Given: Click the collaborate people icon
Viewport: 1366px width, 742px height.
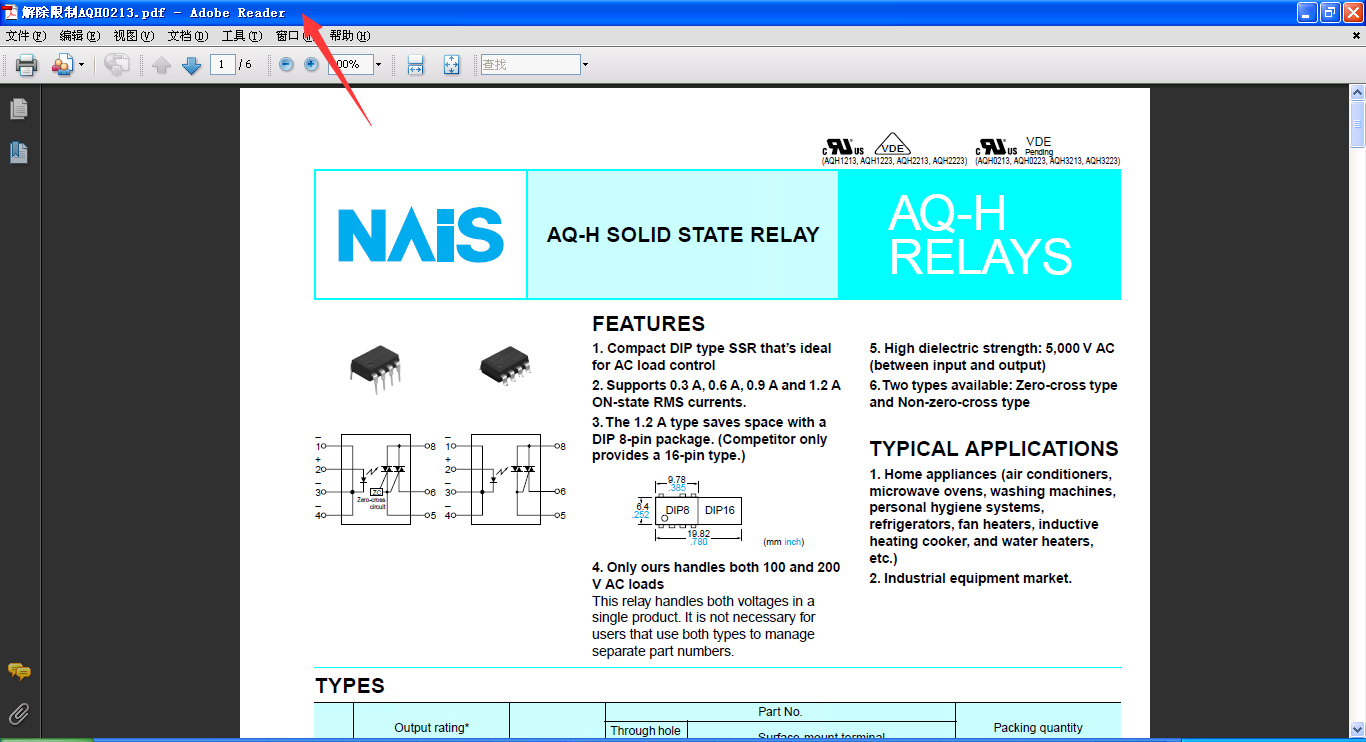Looking at the screenshot, I should [62, 65].
